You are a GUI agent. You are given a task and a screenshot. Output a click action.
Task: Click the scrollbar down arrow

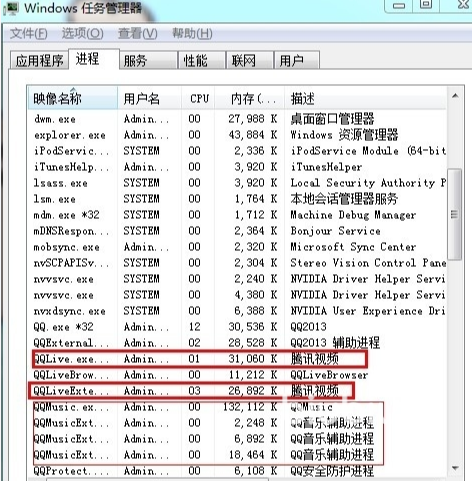point(455,468)
